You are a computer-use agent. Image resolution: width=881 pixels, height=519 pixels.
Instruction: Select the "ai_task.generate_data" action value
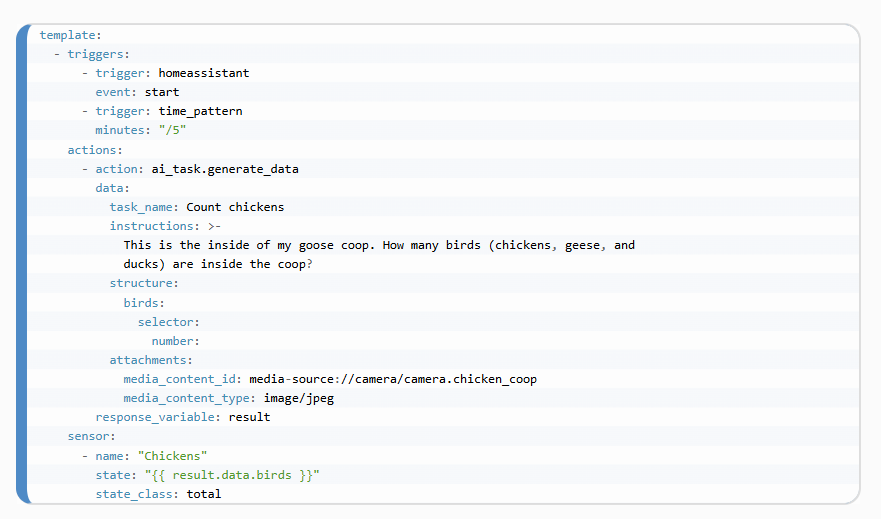(x=224, y=169)
